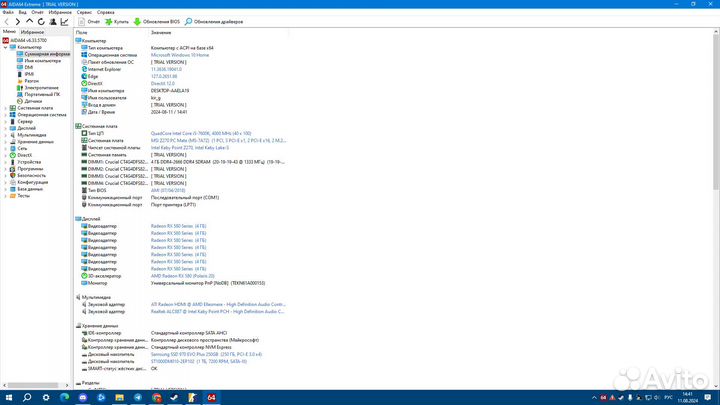Open the notification center in the taskbar
This screenshot has width=720, height=405.
tap(708, 398)
